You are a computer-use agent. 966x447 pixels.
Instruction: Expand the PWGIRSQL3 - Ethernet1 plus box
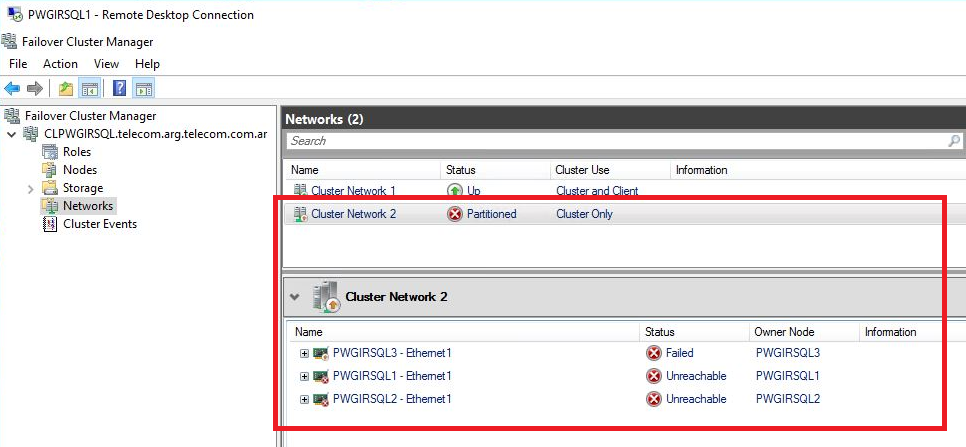[304, 353]
